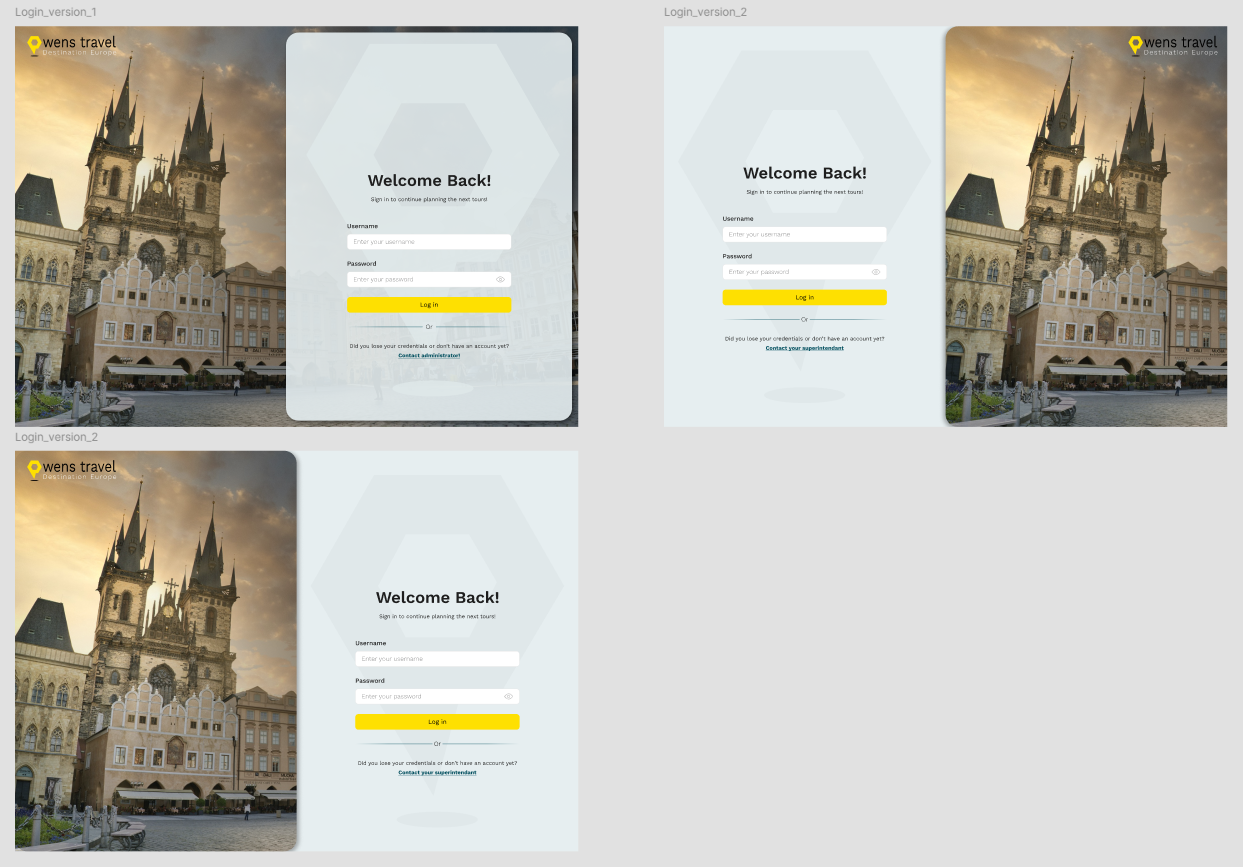Screen dimensions: 1243x867
Task: Select the 'Sign in to continue' subtitle in Login_version_1
Action: click(x=429, y=200)
